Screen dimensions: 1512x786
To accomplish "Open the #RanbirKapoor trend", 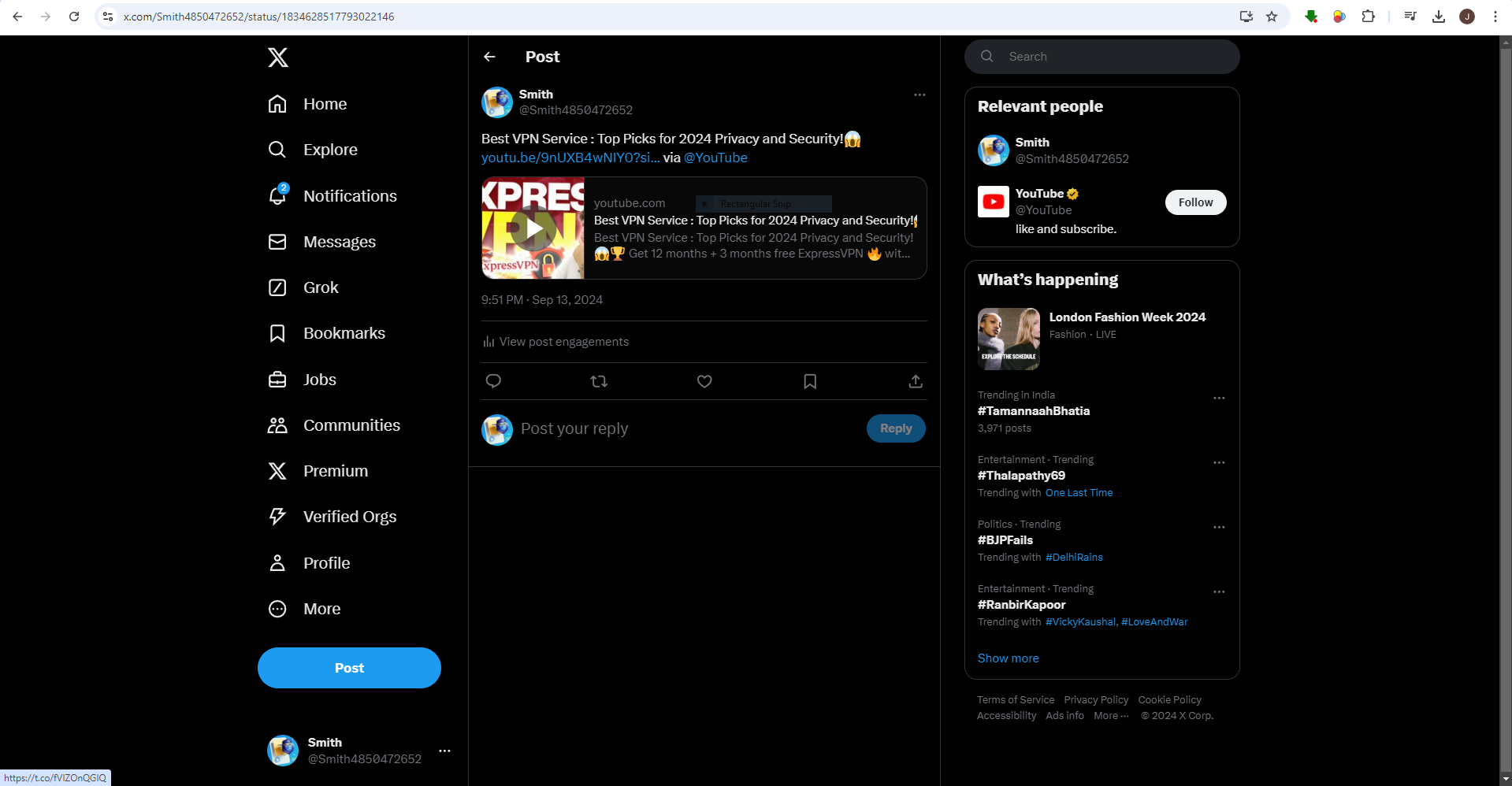I will 1021,605.
